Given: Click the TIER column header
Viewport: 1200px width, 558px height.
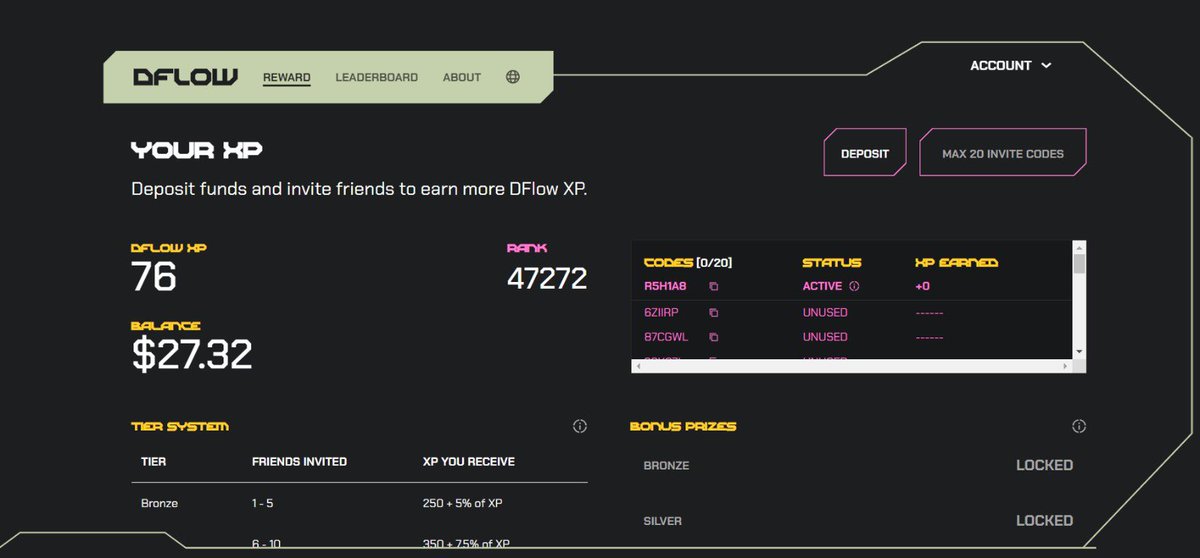Looking at the screenshot, I should pyautogui.click(x=154, y=462).
